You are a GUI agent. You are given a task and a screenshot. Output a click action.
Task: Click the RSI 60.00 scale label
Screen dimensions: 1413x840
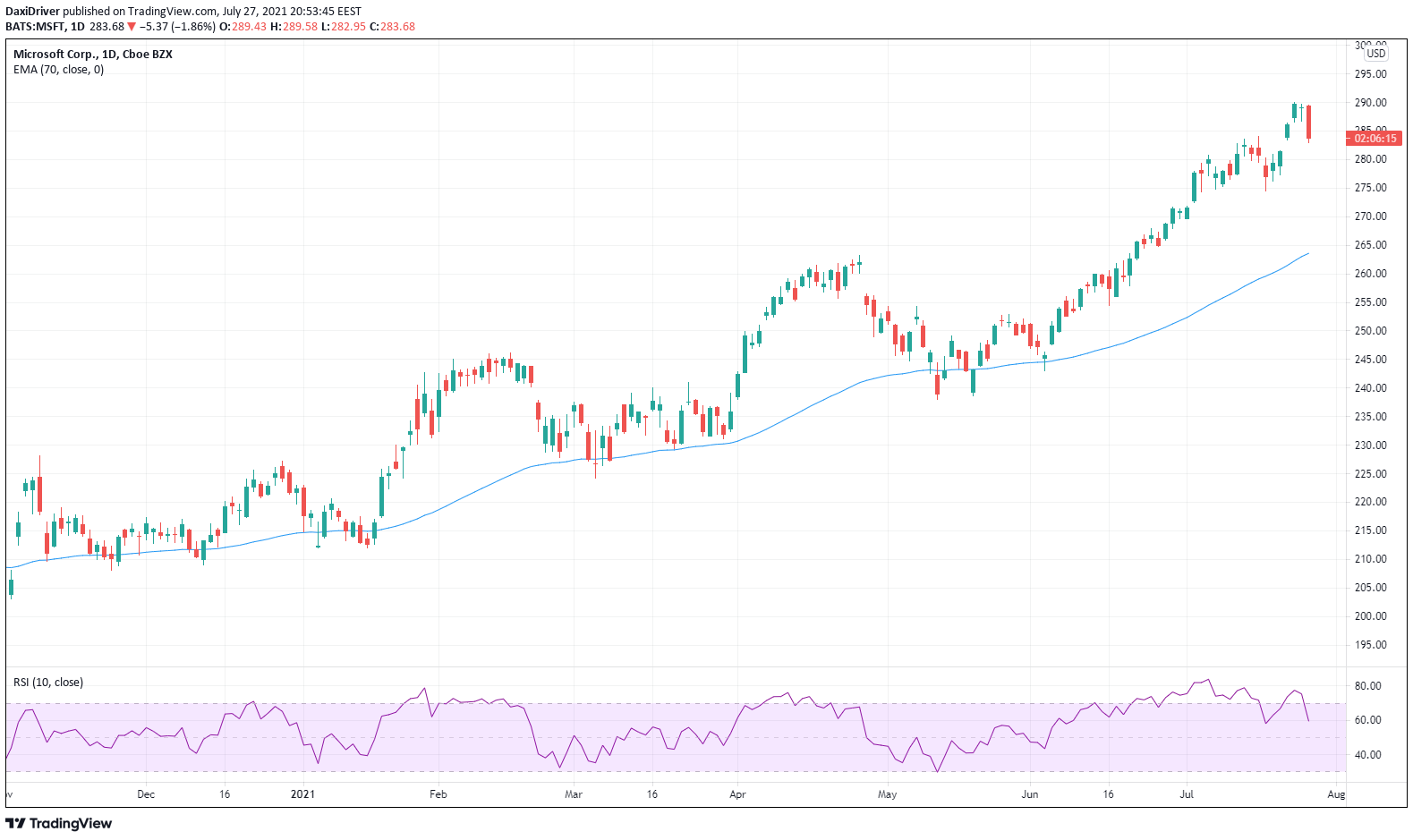1368,720
